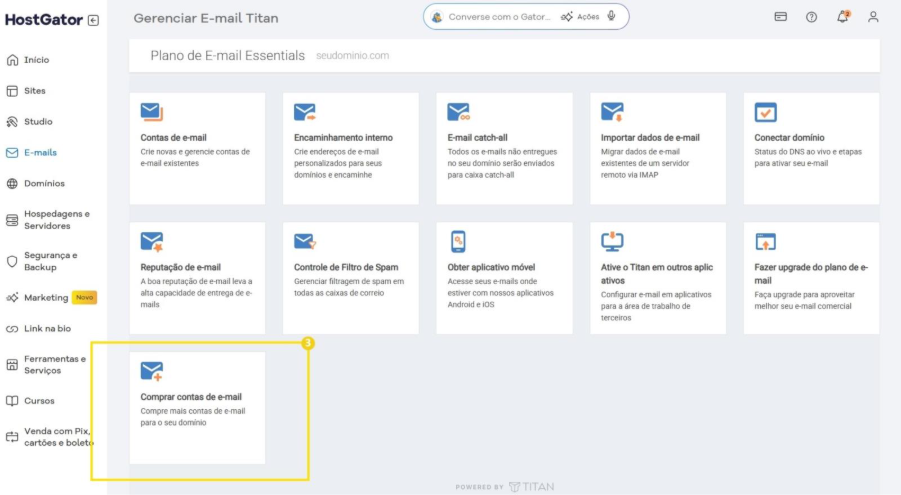Open the help question mark icon
901x495 pixels.
(811, 17)
